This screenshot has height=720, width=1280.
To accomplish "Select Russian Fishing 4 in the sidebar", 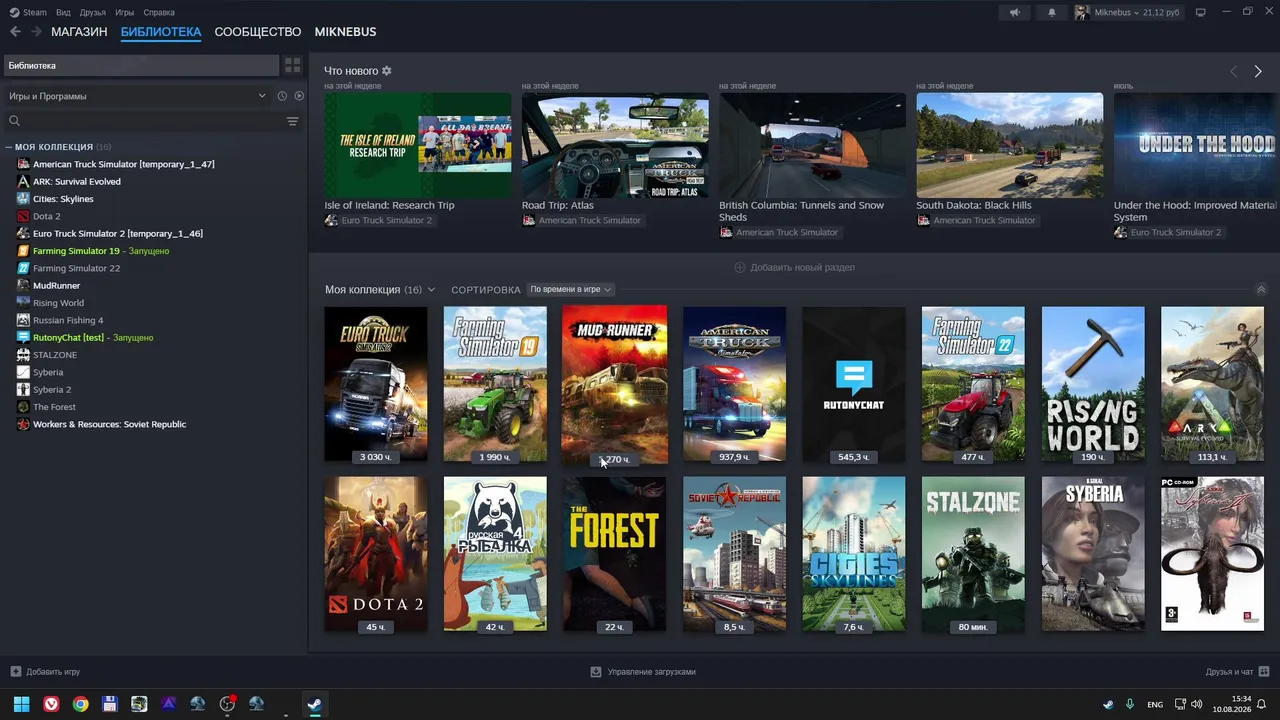I will point(68,320).
